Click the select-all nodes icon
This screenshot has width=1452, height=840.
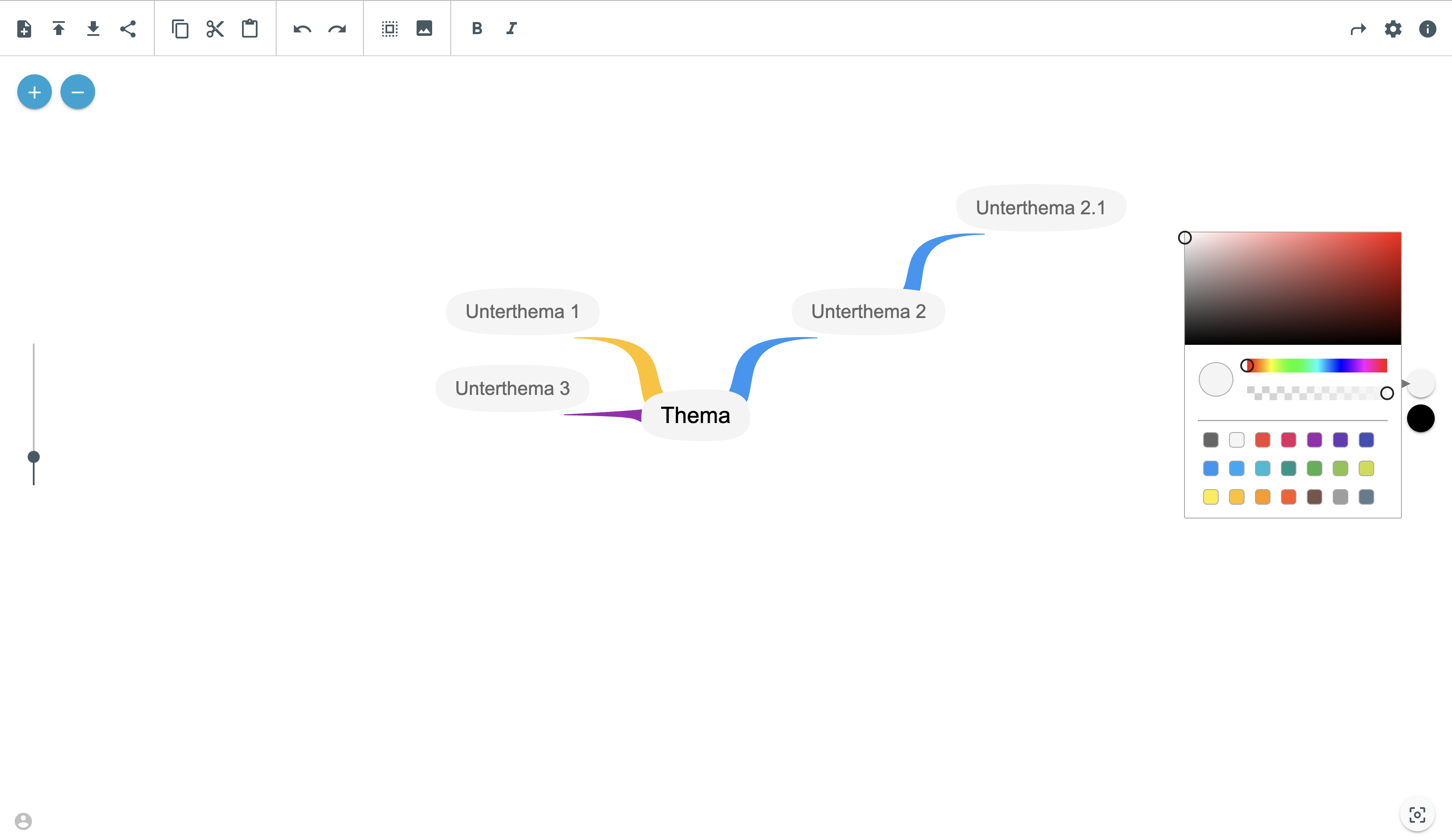click(389, 29)
